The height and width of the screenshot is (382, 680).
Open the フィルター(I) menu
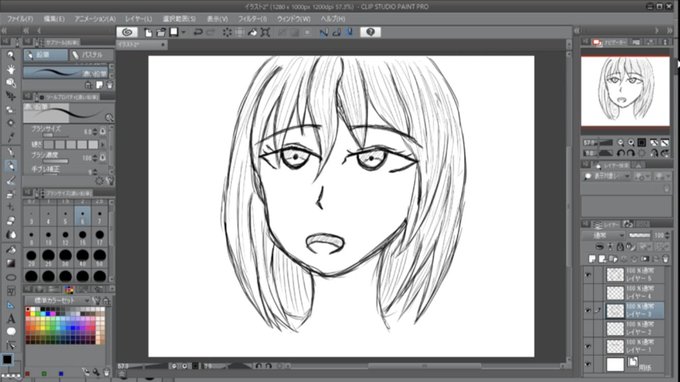[x=252, y=19]
